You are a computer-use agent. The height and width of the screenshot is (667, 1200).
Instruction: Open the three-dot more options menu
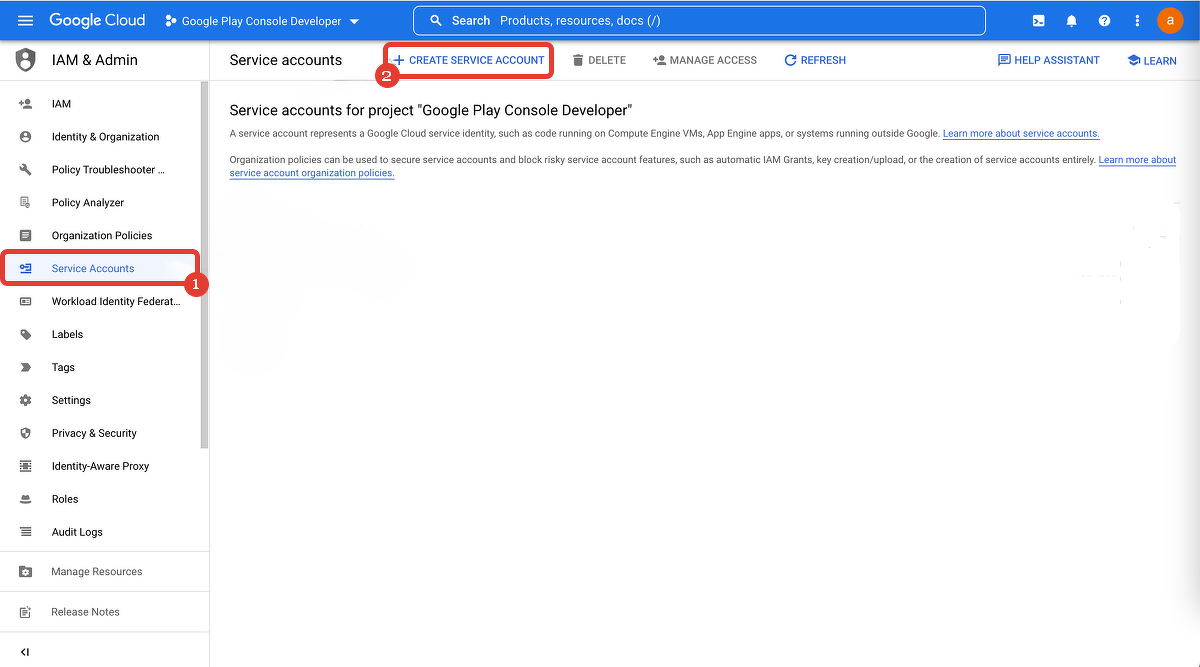[1137, 20]
